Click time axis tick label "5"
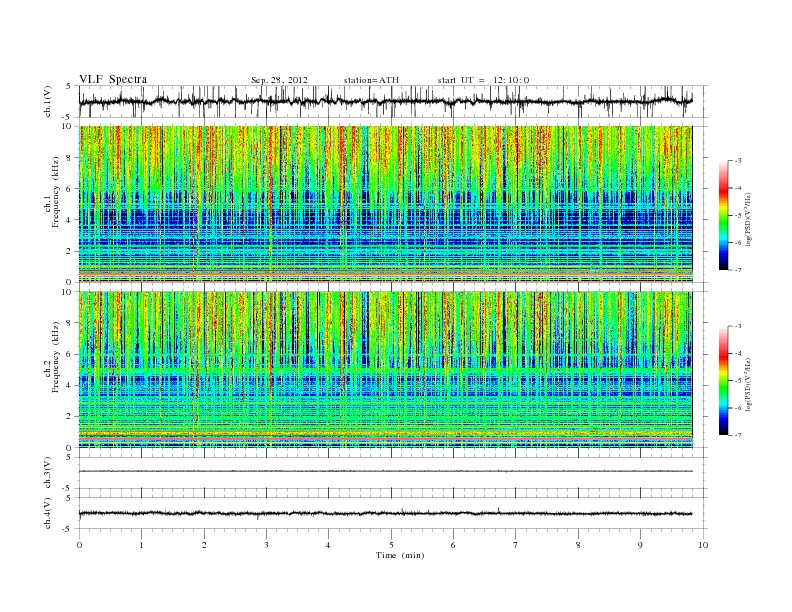792x612 pixels. 391,545
